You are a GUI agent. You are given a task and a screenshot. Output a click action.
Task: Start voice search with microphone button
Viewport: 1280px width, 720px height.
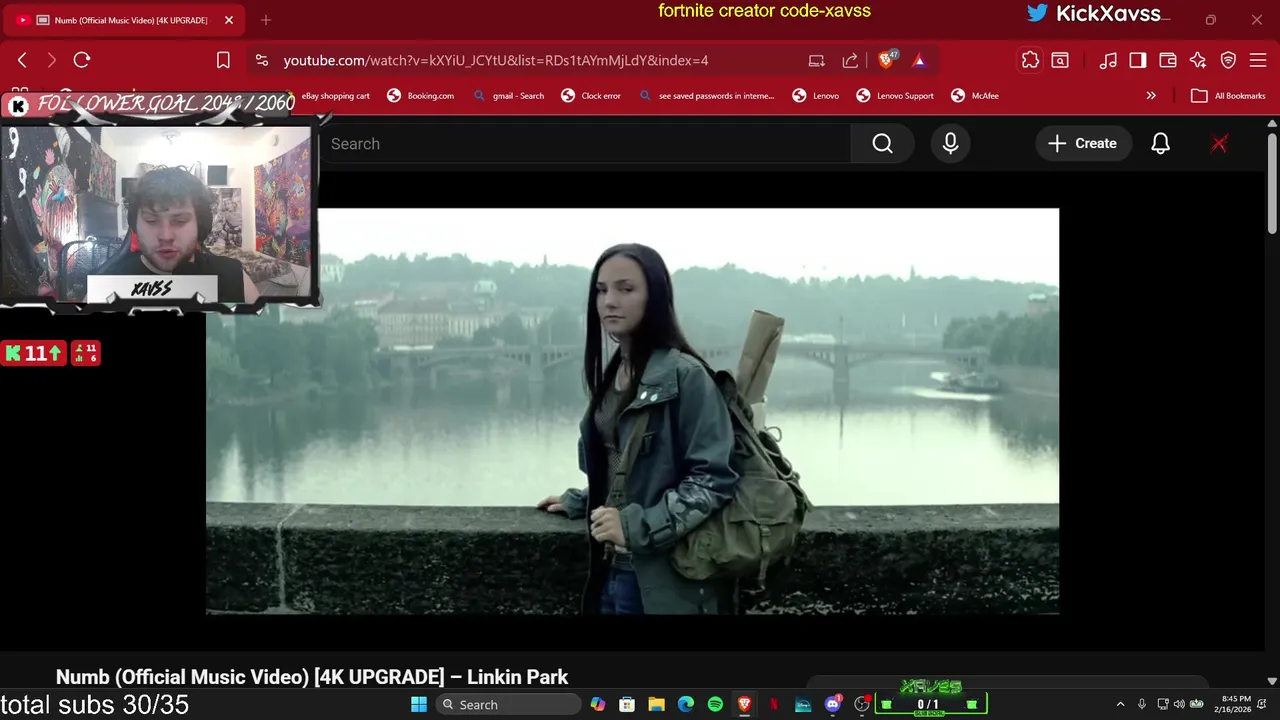[x=950, y=144]
